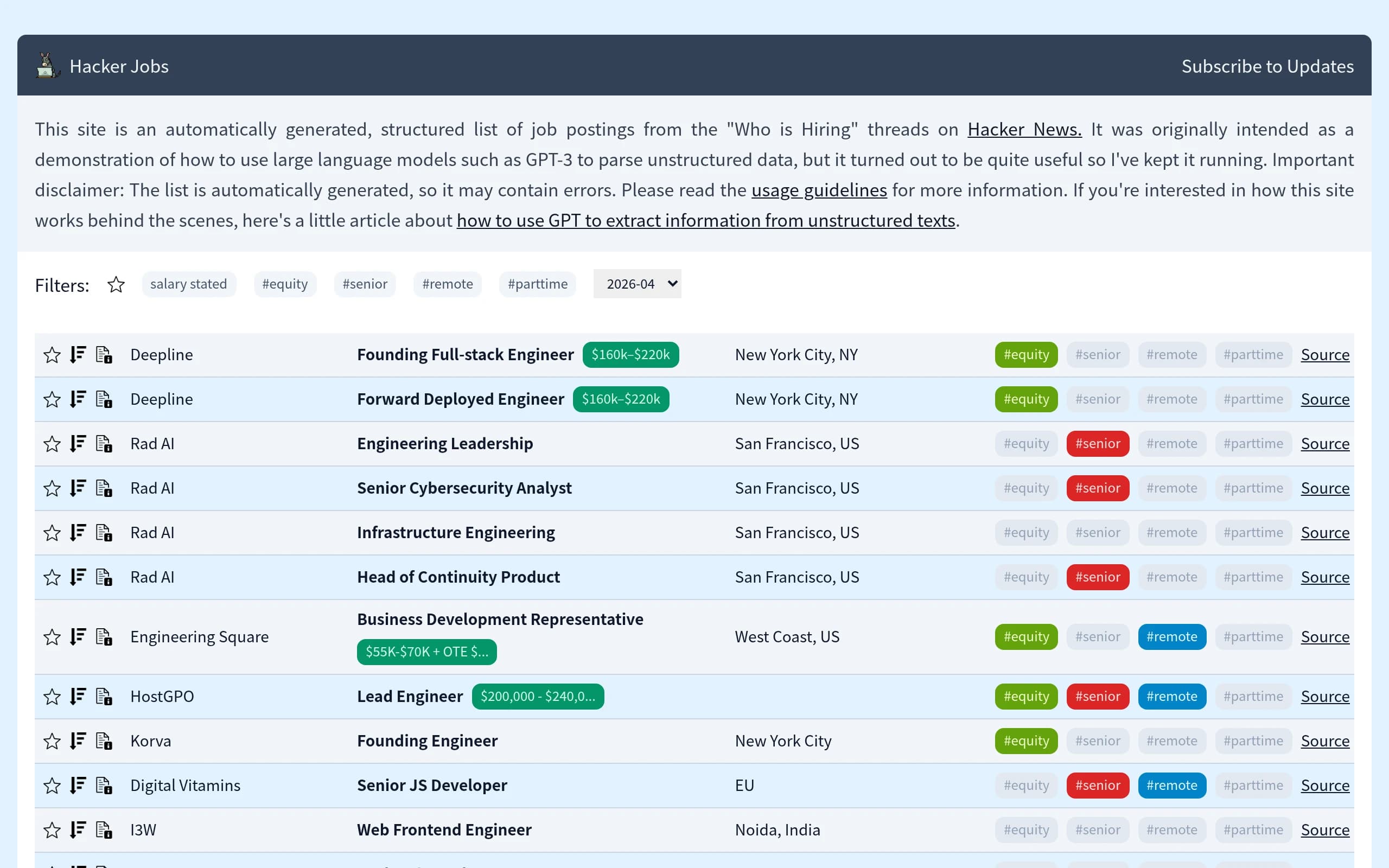The height and width of the screenshot is (868, 1389).
Task: Click the Engineering Square company name
Action: coord(199,637)
